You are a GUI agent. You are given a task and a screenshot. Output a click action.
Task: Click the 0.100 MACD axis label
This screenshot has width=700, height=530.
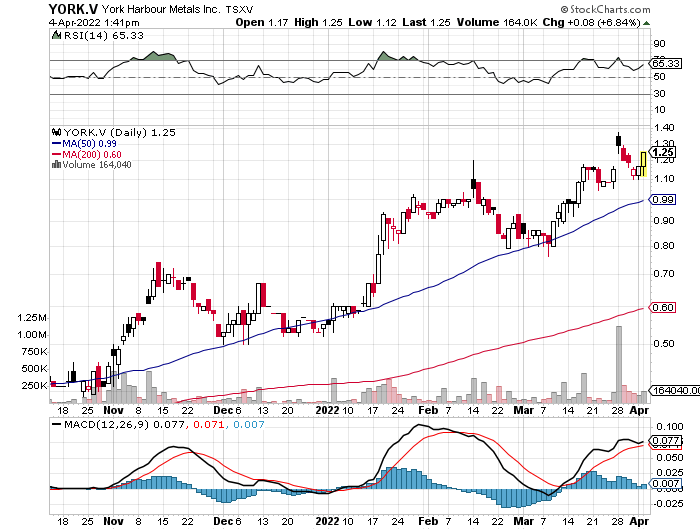[670, 426]
